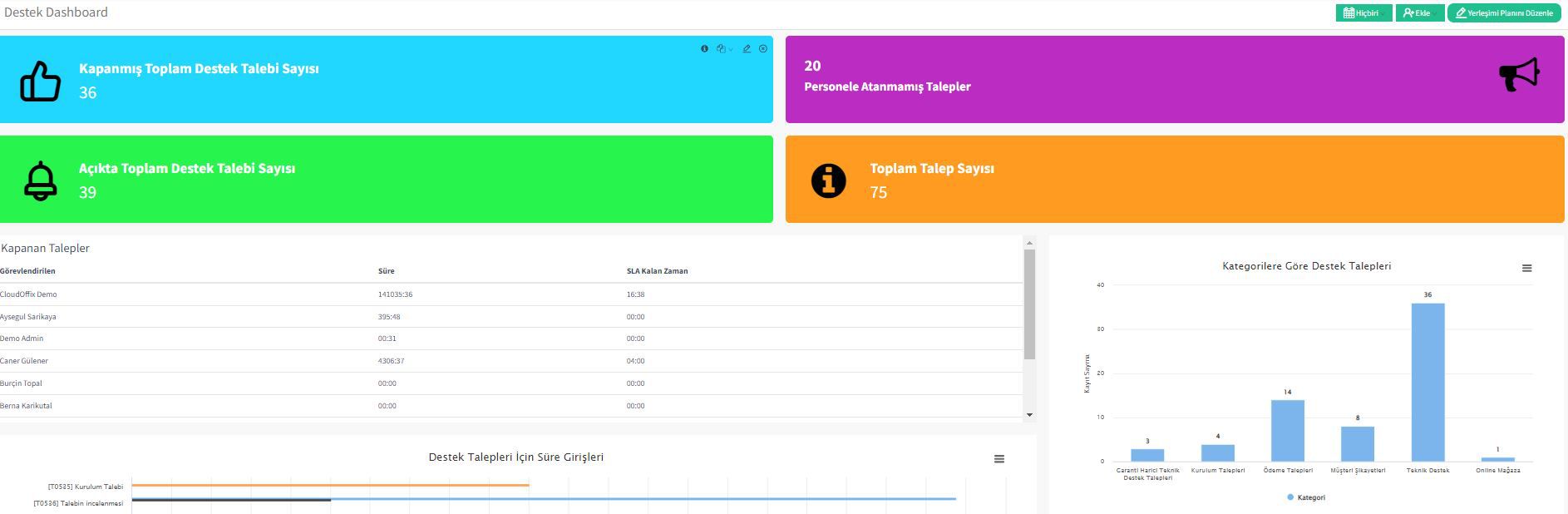
Task: Click the Kapanan Talepler panel title
Action: (45, 248)
